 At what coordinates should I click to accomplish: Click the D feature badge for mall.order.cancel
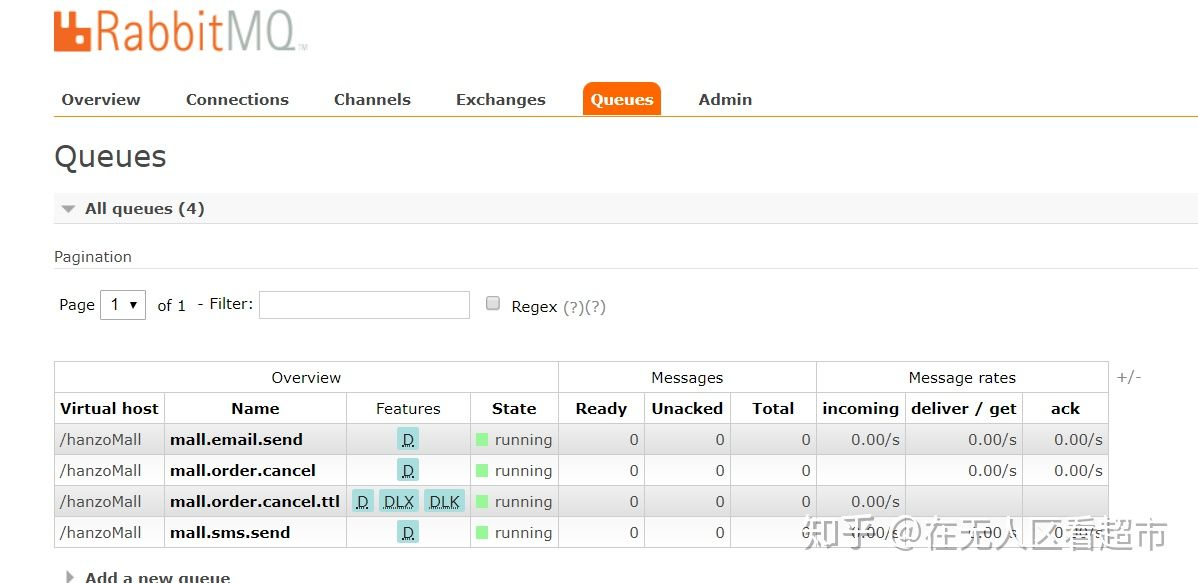[408, 471]
